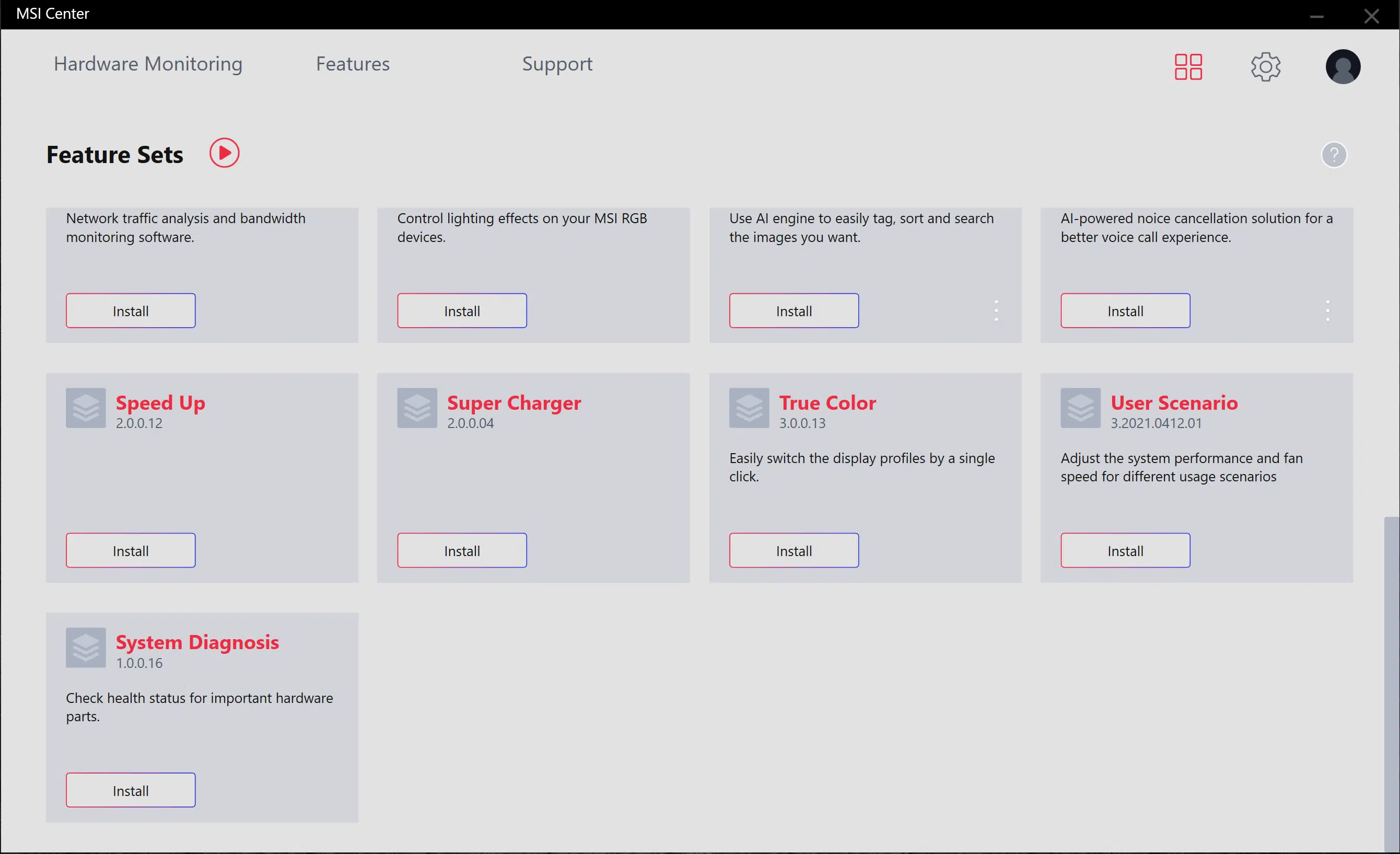This screenshot has width=1400, height=854.
Task: Click the Speed Up title
Action: 160,403
